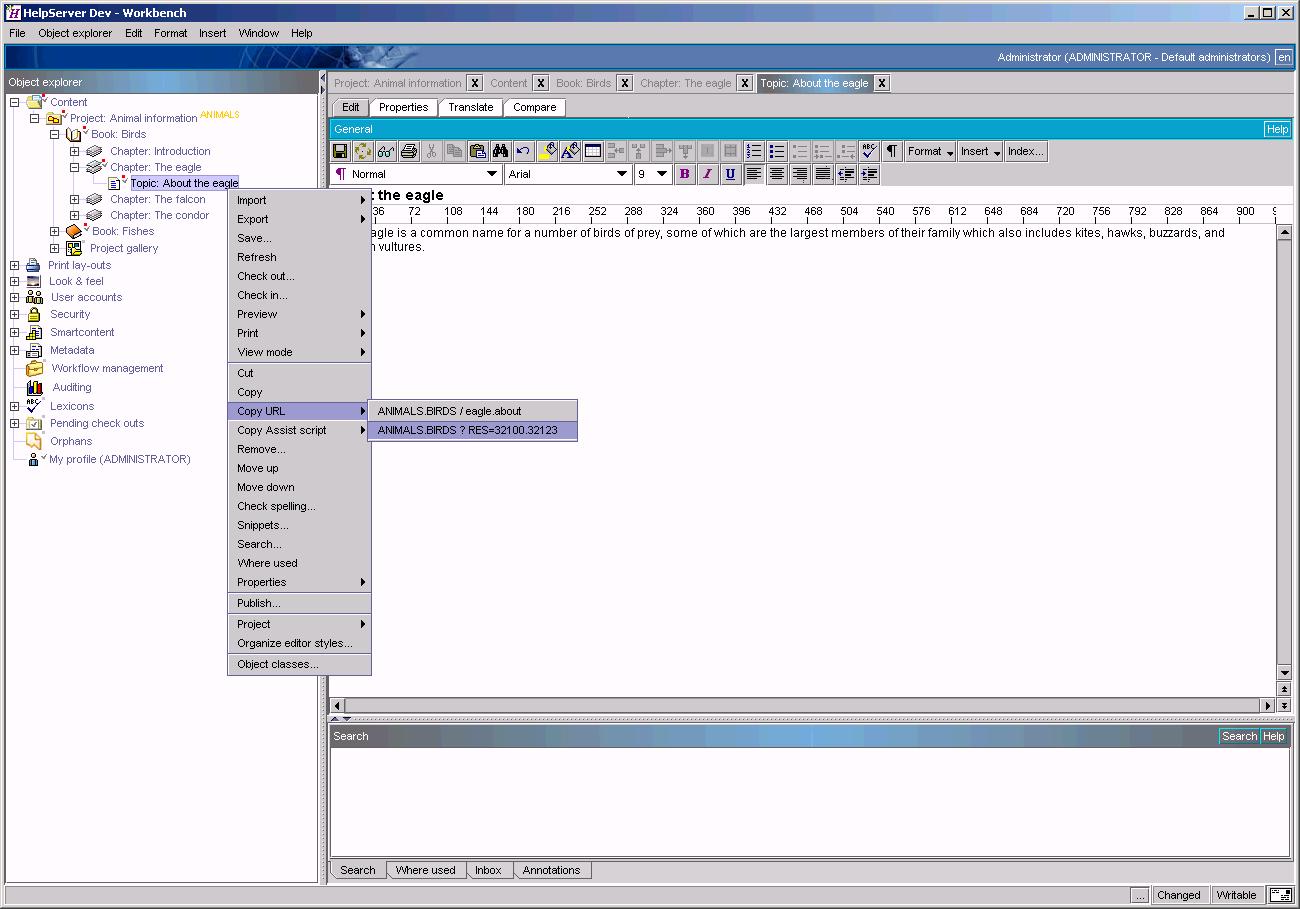The height and width of the screenshot is (909, 1300).
Task: Expand the Security tree node
Action: 14,314
